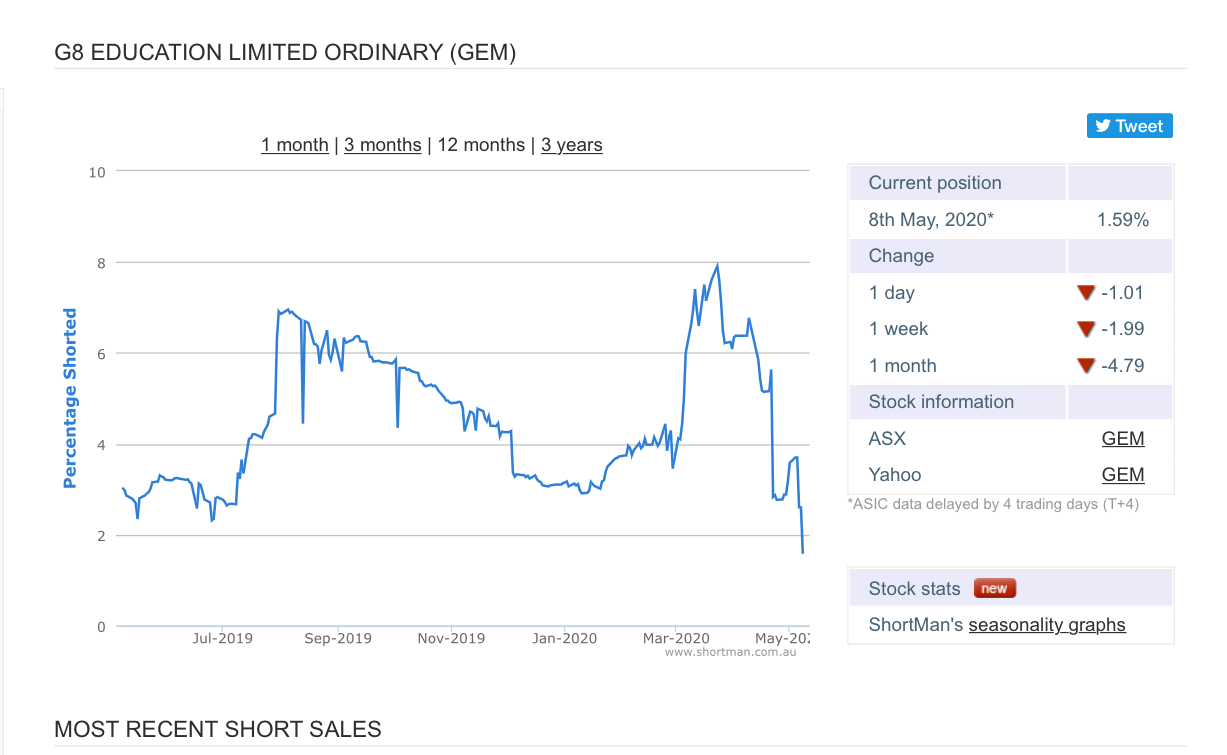Click the Jan-2020 x-axis label
The image size is (1227, 755).
coord(564,638)
